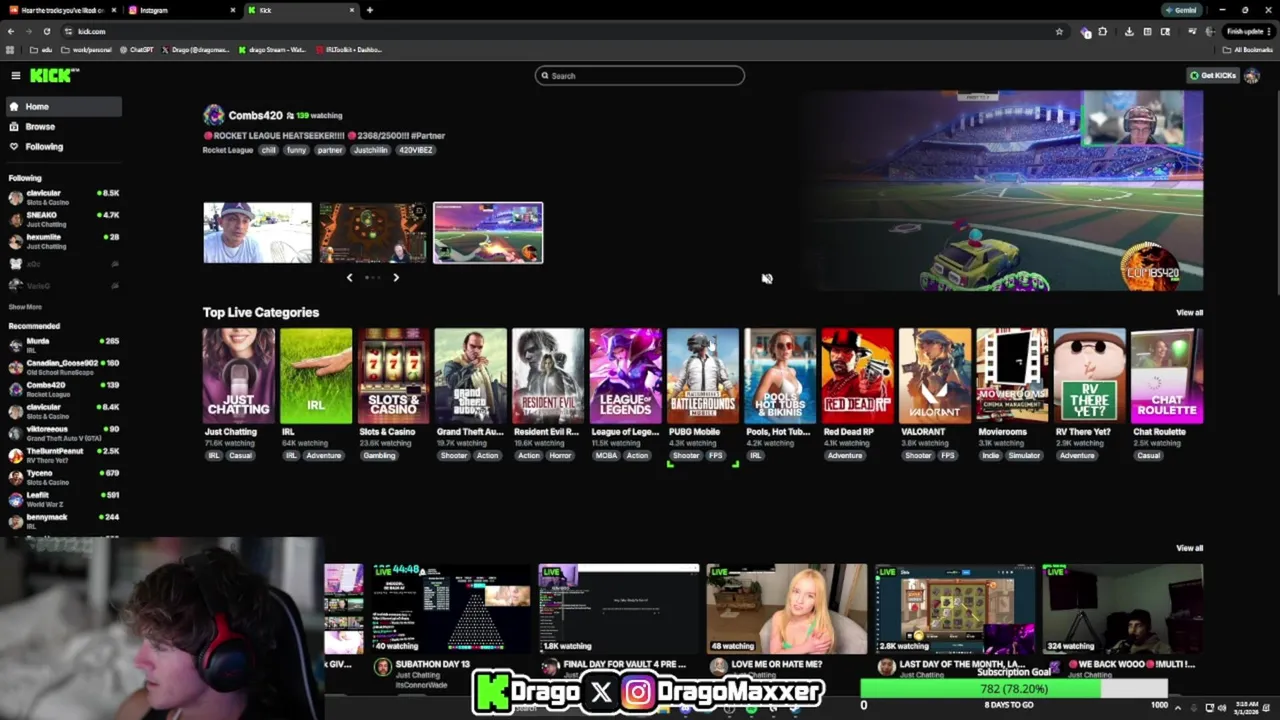The image size is (1280, 720).
Task: Unmute the featured stream player
Action: click(x=767, y=279)
